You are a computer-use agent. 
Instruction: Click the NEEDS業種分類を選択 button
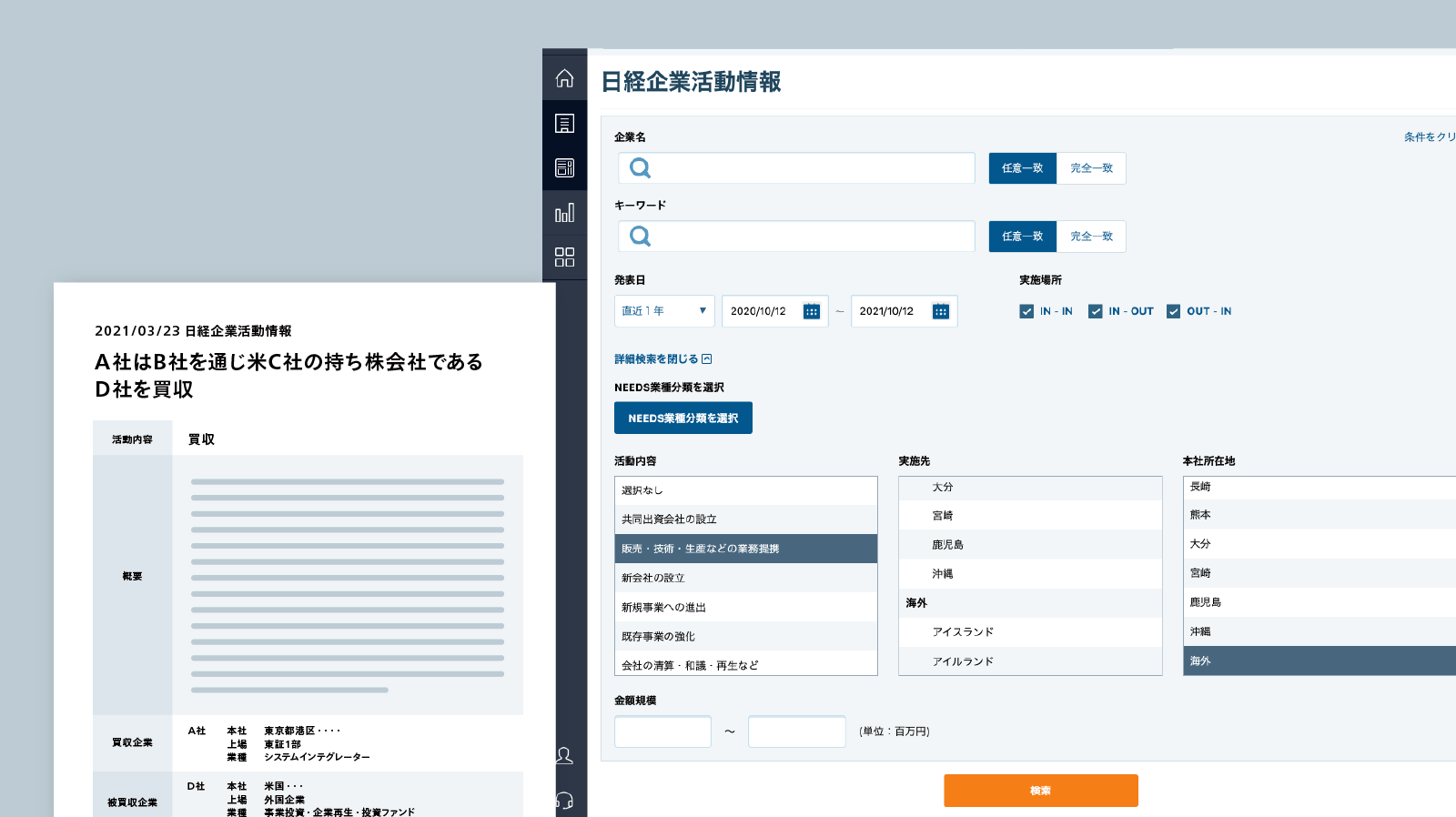tap(683, 419)
